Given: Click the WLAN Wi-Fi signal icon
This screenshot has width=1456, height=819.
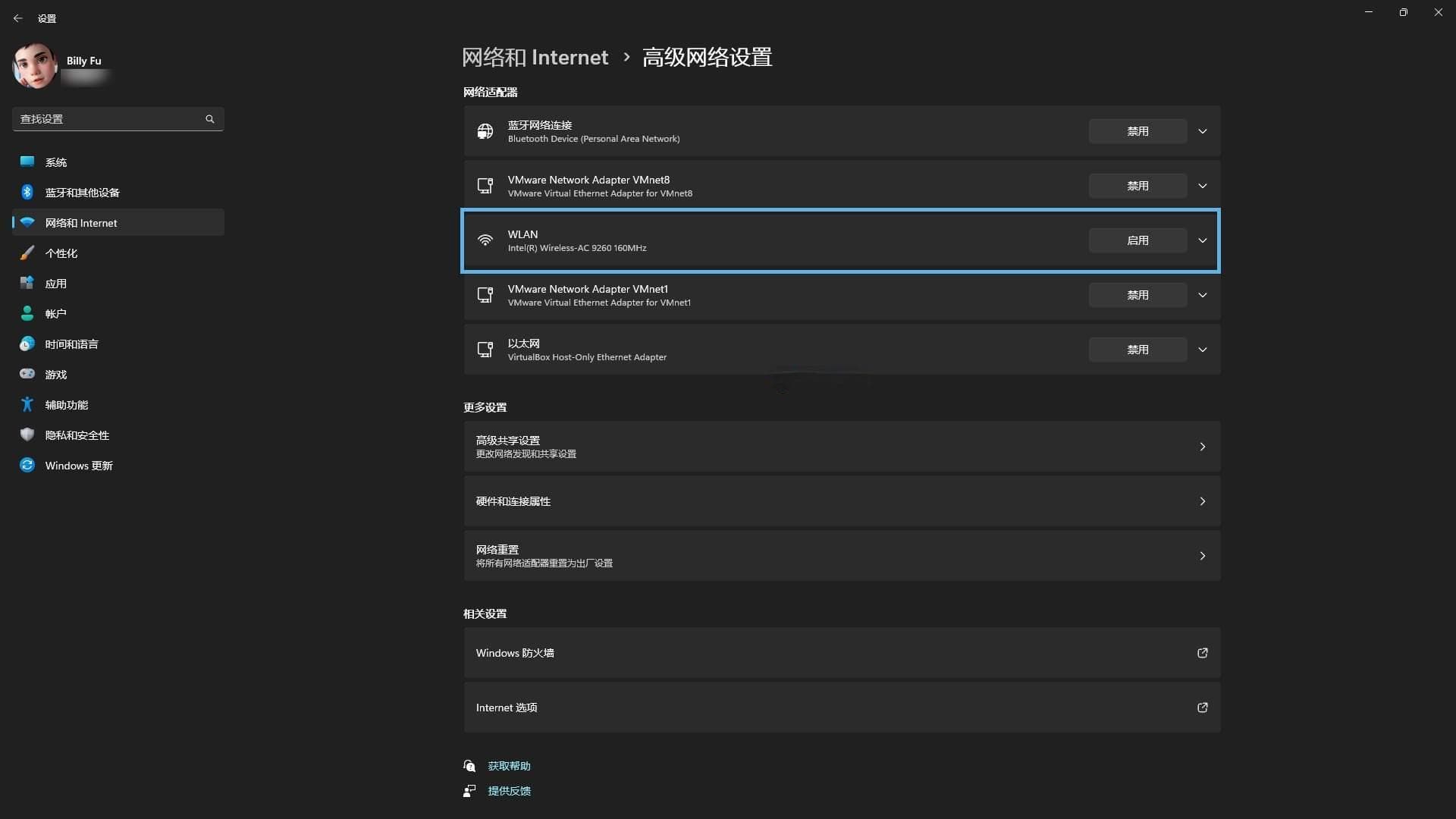Looking at the screenshot, I should (485, 240).
